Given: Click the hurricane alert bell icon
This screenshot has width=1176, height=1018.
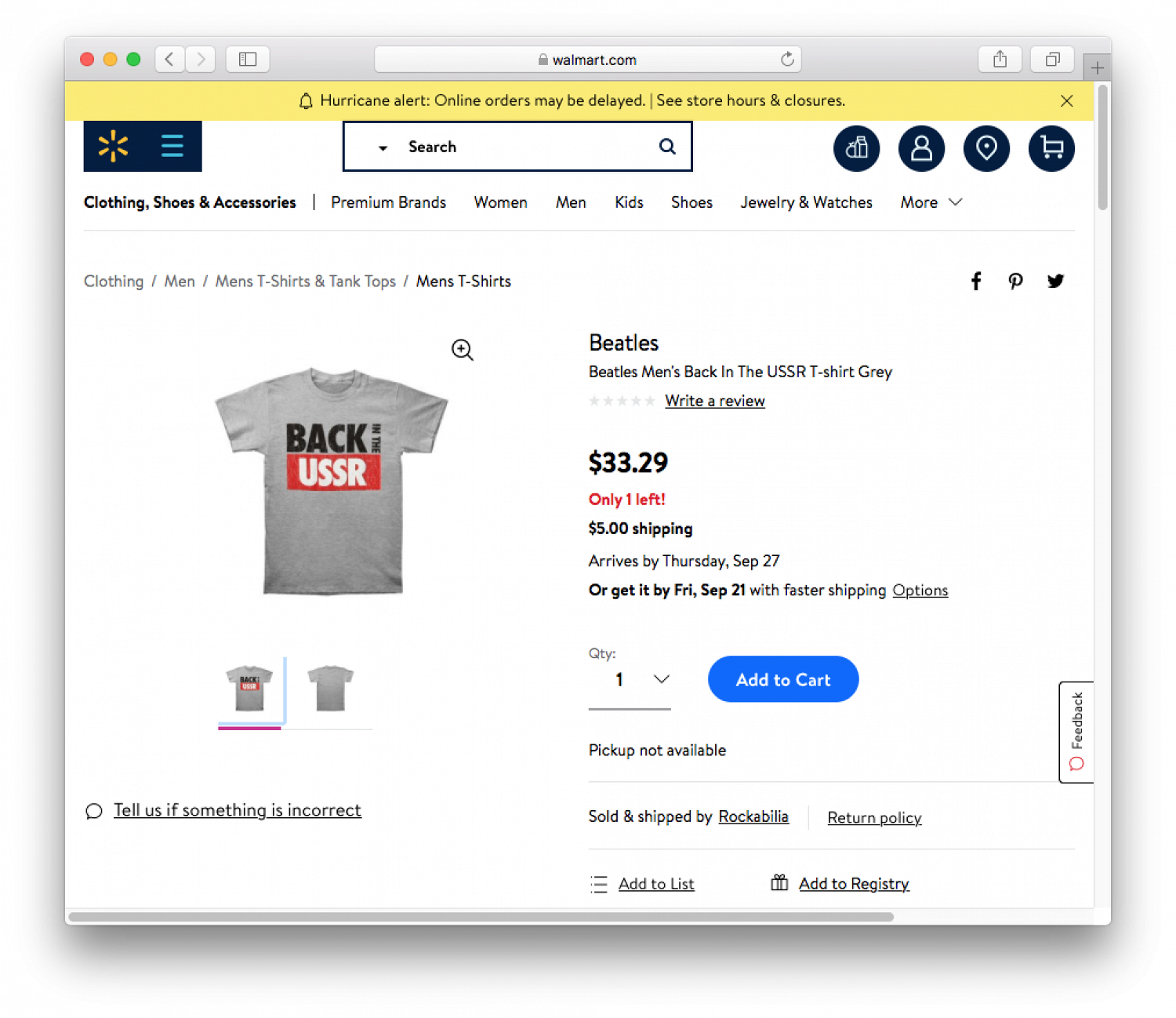Looking at the screenshot, I should (306, 101).
